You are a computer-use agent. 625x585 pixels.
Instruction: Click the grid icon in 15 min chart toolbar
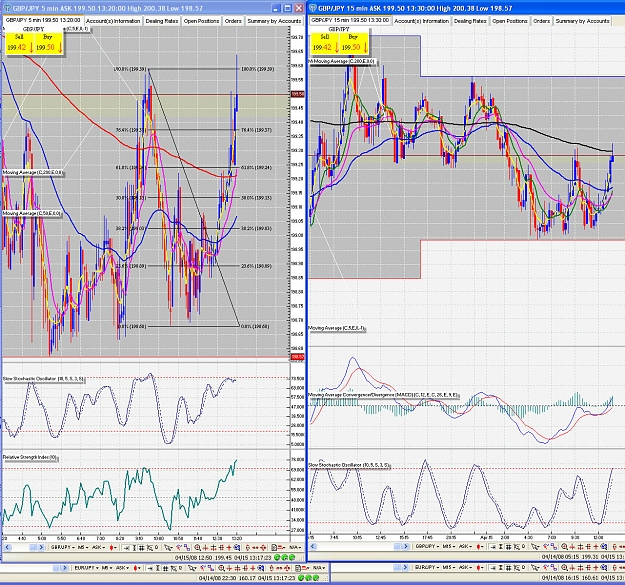pos(509,546)
